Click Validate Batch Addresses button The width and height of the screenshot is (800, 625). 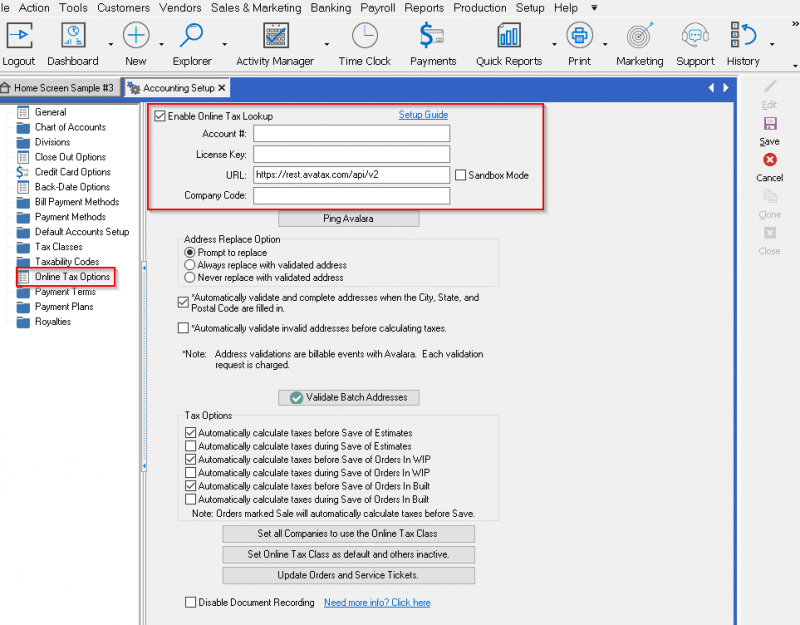(x=348, y=397)
